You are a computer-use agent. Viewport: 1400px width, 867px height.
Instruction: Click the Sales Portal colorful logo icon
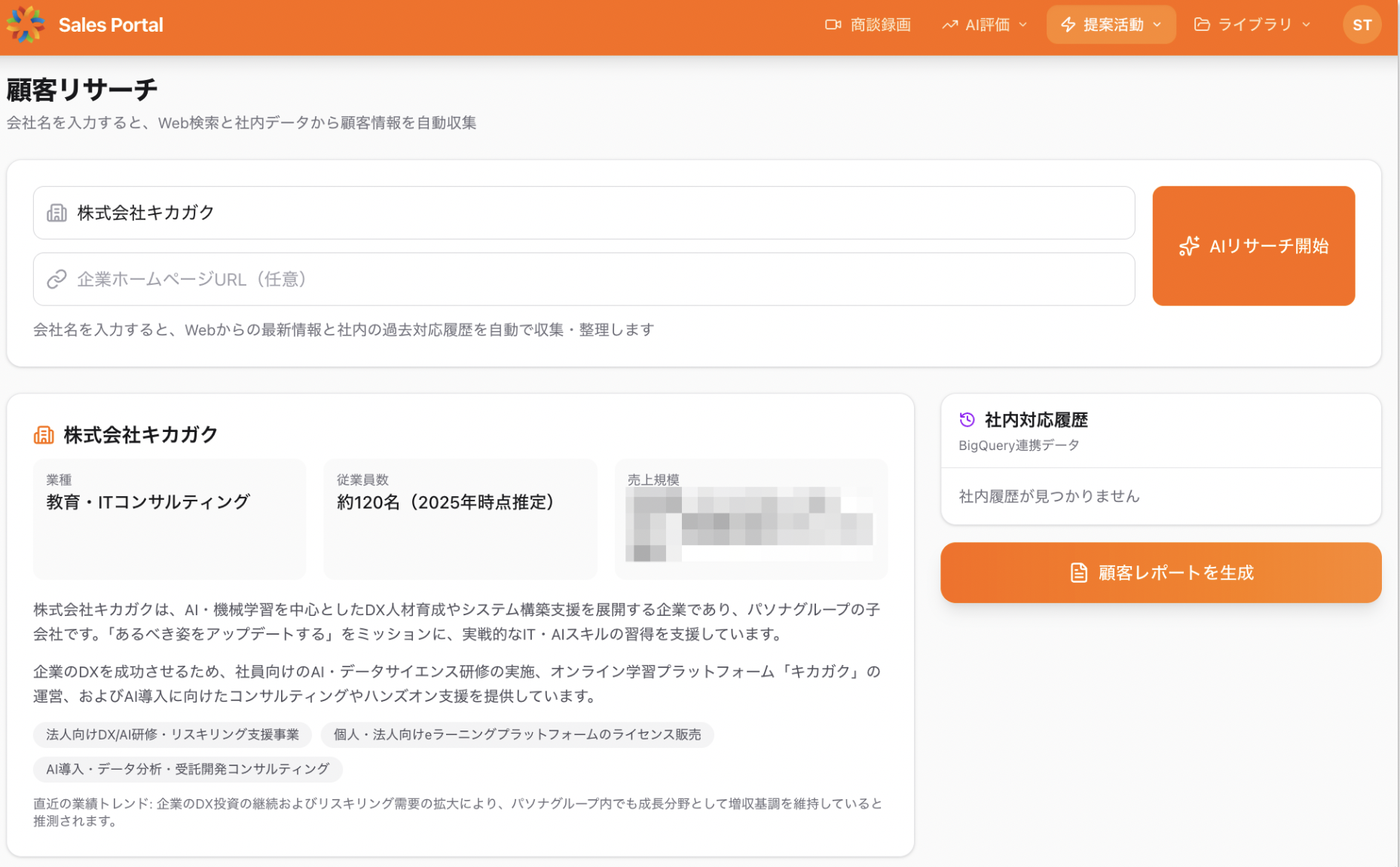[26, 24]
